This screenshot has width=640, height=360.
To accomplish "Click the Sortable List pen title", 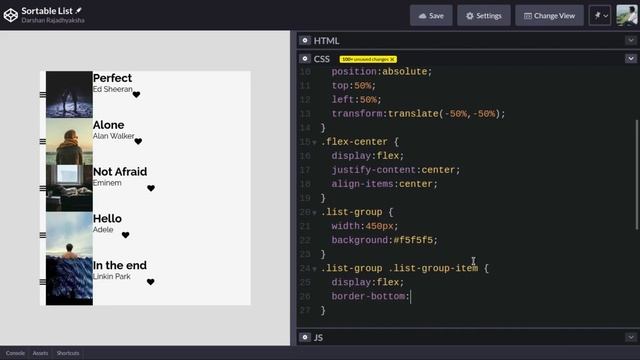I will click(47, 11).
